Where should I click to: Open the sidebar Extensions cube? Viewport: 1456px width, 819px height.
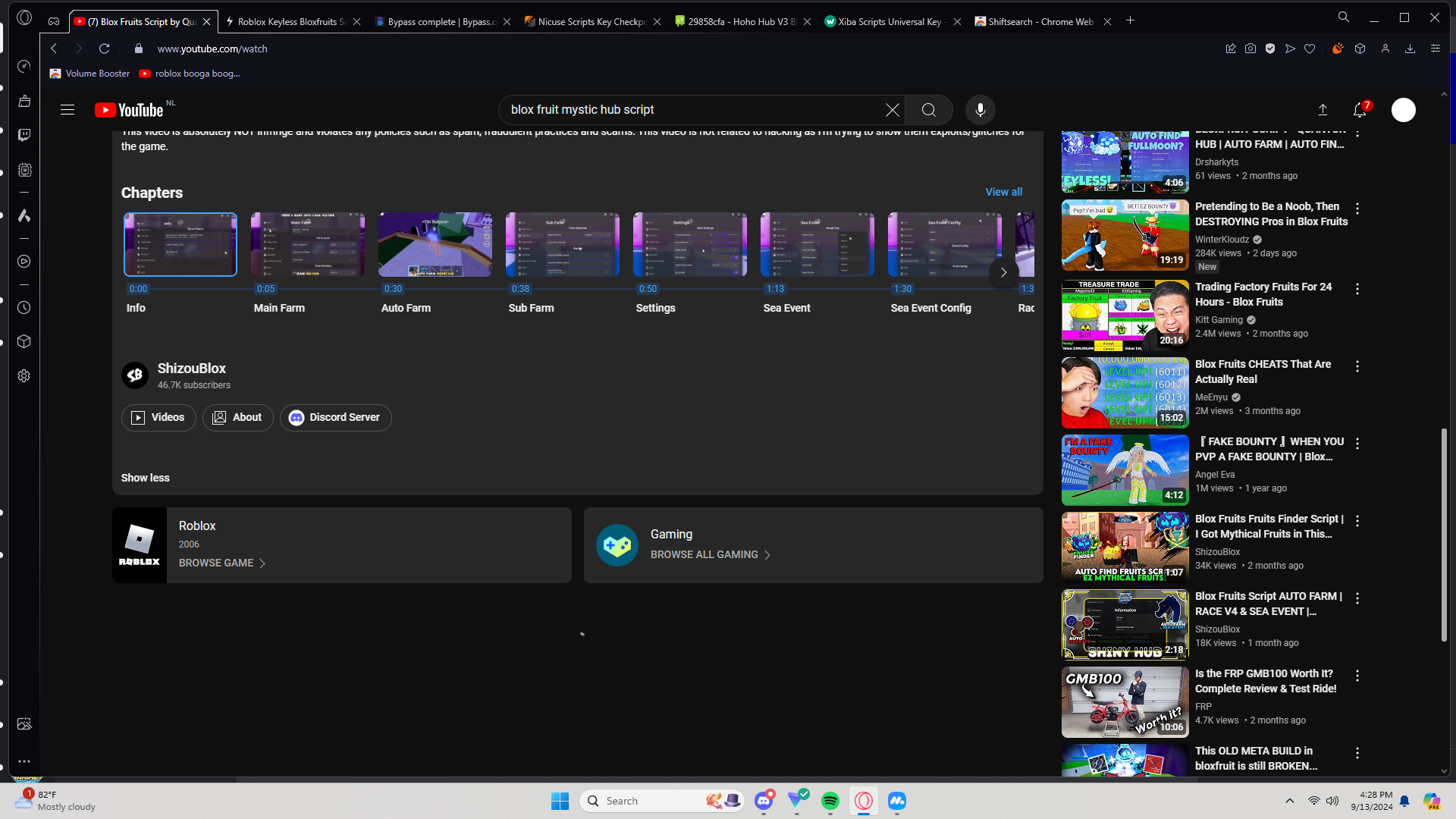[24, 341]
